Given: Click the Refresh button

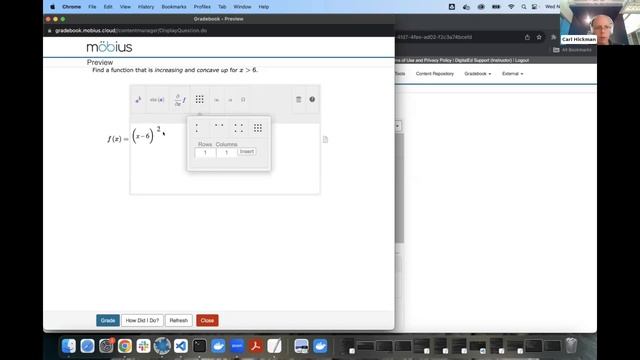Looking at the screenshot, I should pyautogui.click(x=178, y=320).
